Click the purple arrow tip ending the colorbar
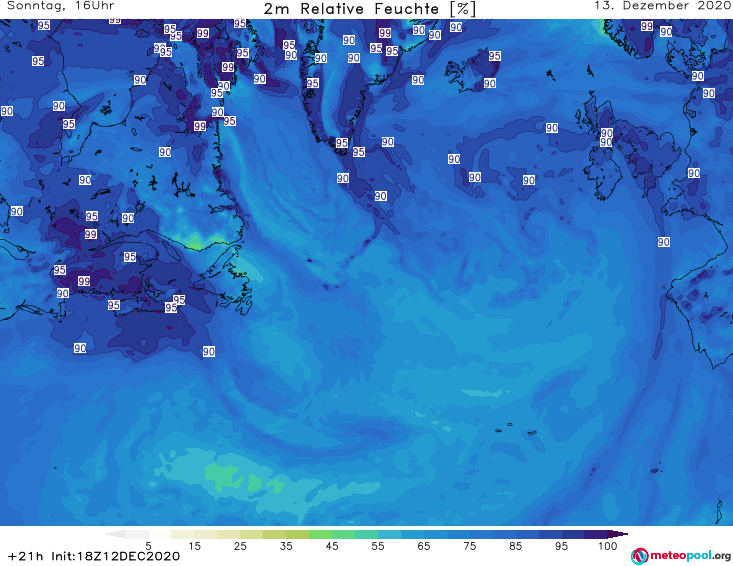The height and width of the screenshot is (566, 733). 618,534
